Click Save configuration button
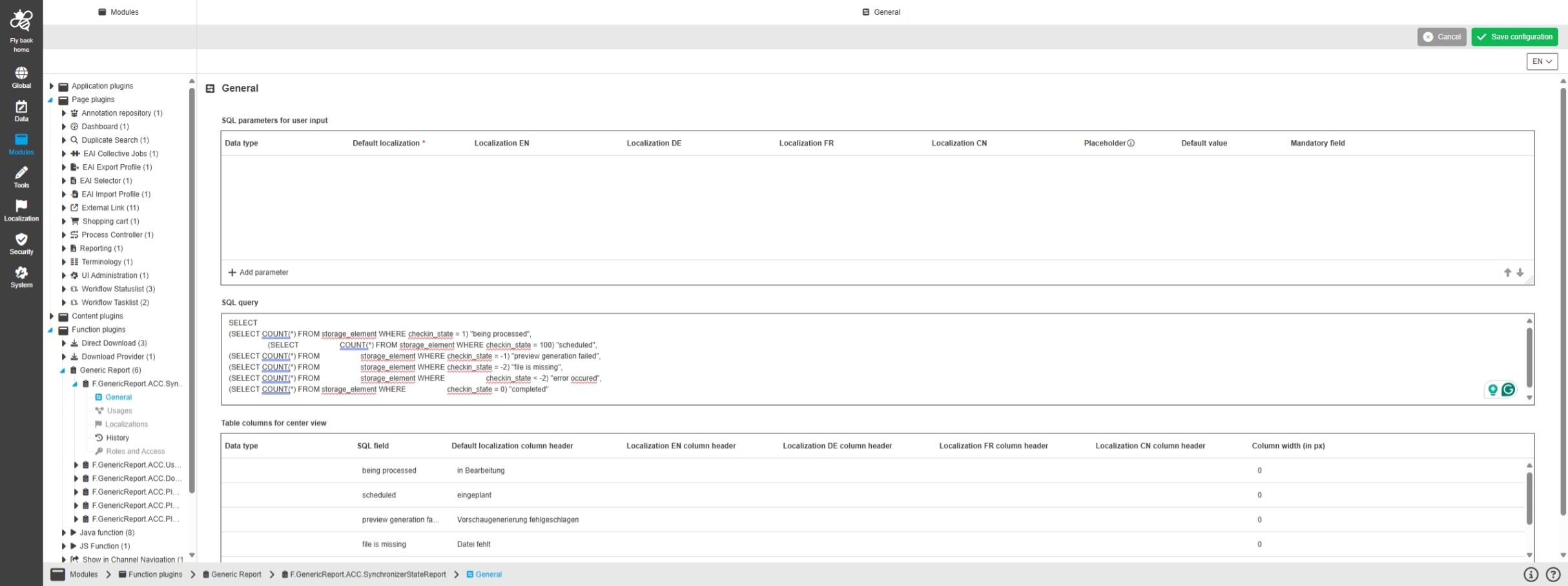Screen dimensions: 1568x586 (1514, 37)
